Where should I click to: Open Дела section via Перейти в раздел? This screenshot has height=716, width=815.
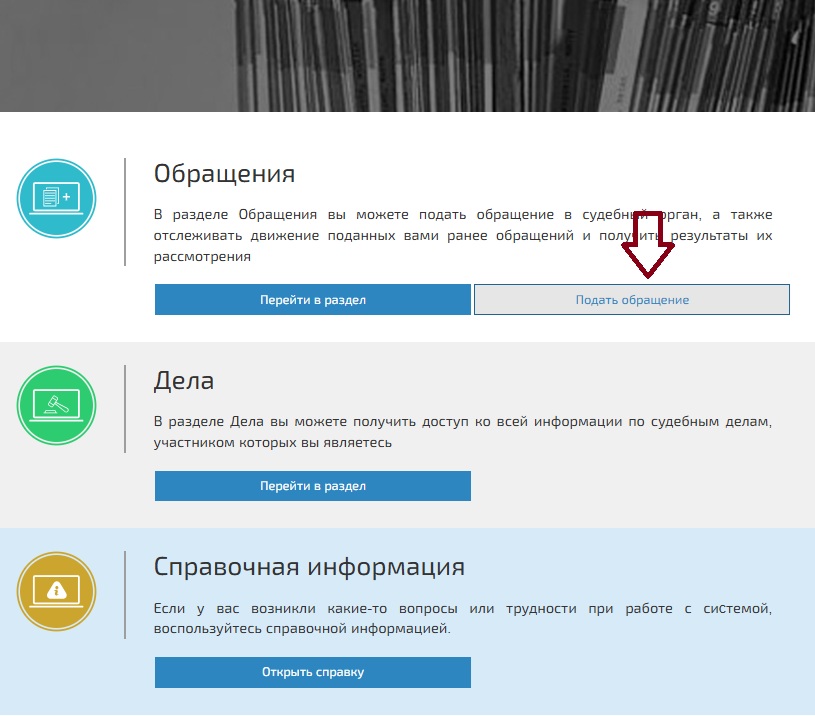click(x=312, y=486)
